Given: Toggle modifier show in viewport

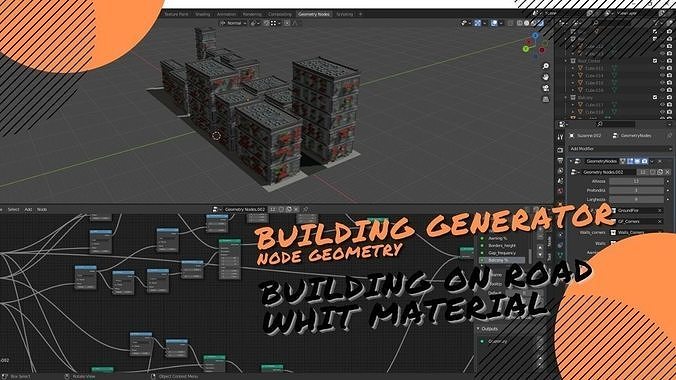Looking at the screenshot, I should (x=637, y=161).
